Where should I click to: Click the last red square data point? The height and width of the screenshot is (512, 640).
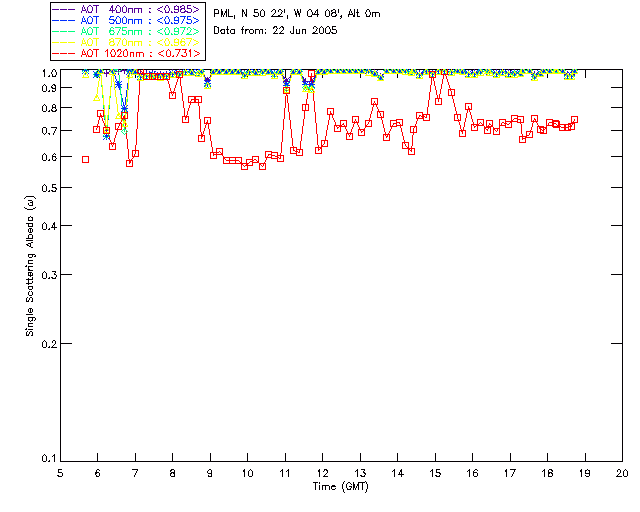(x=574, y=120)
